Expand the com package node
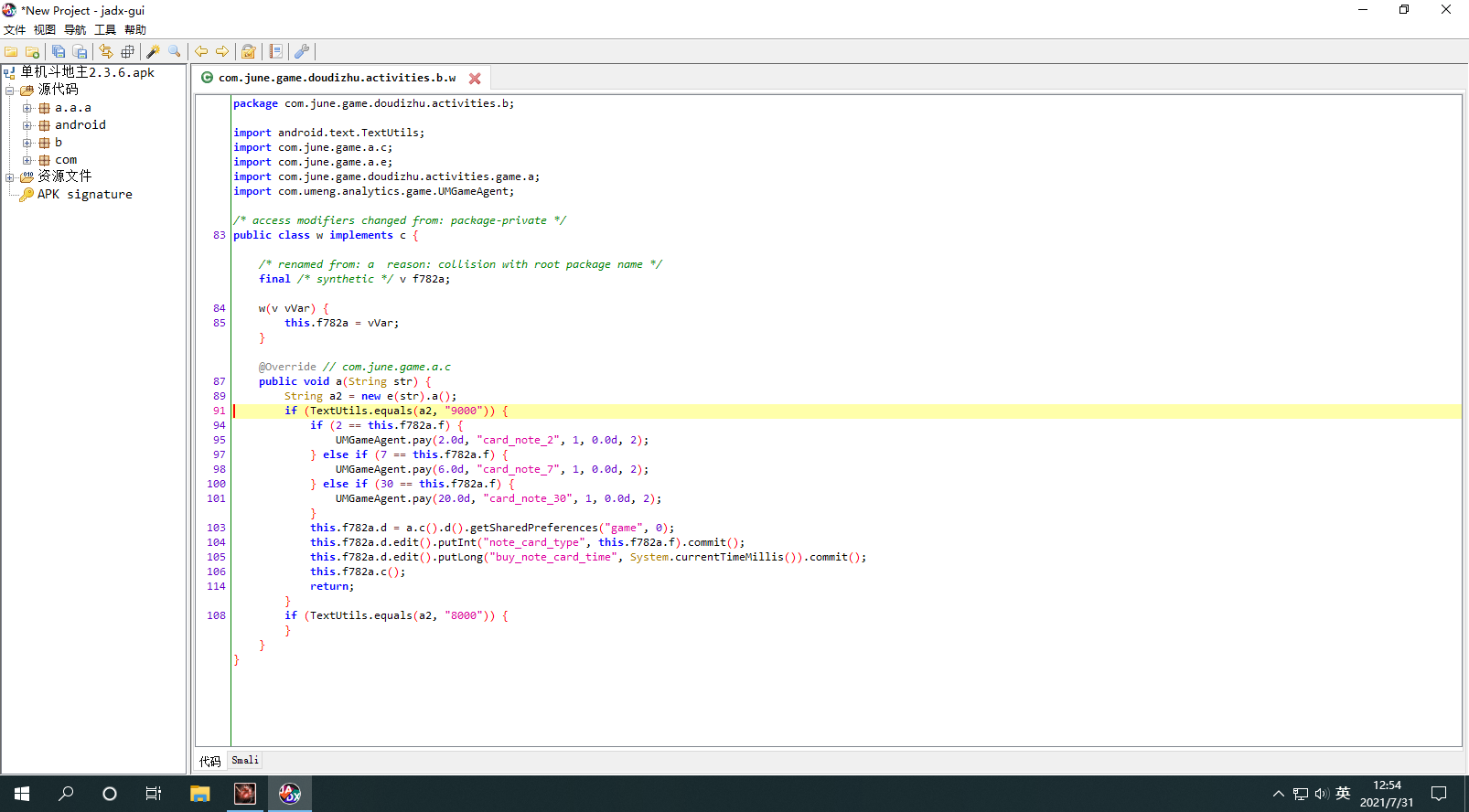This screenshot has width=1469, height=812. pos(27,160)
